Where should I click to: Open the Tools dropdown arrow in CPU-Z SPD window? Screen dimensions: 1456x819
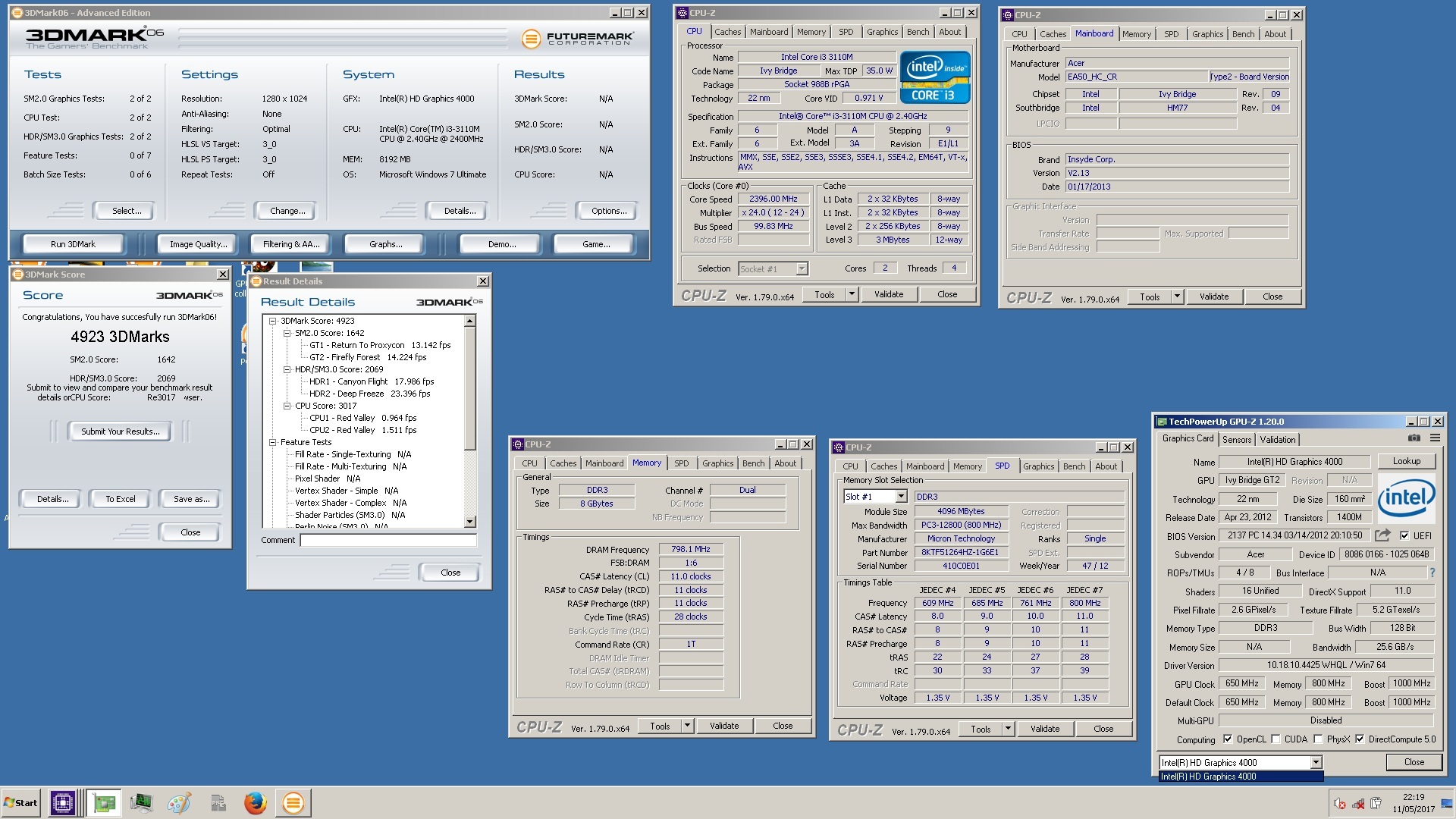tap(1008, 729)
